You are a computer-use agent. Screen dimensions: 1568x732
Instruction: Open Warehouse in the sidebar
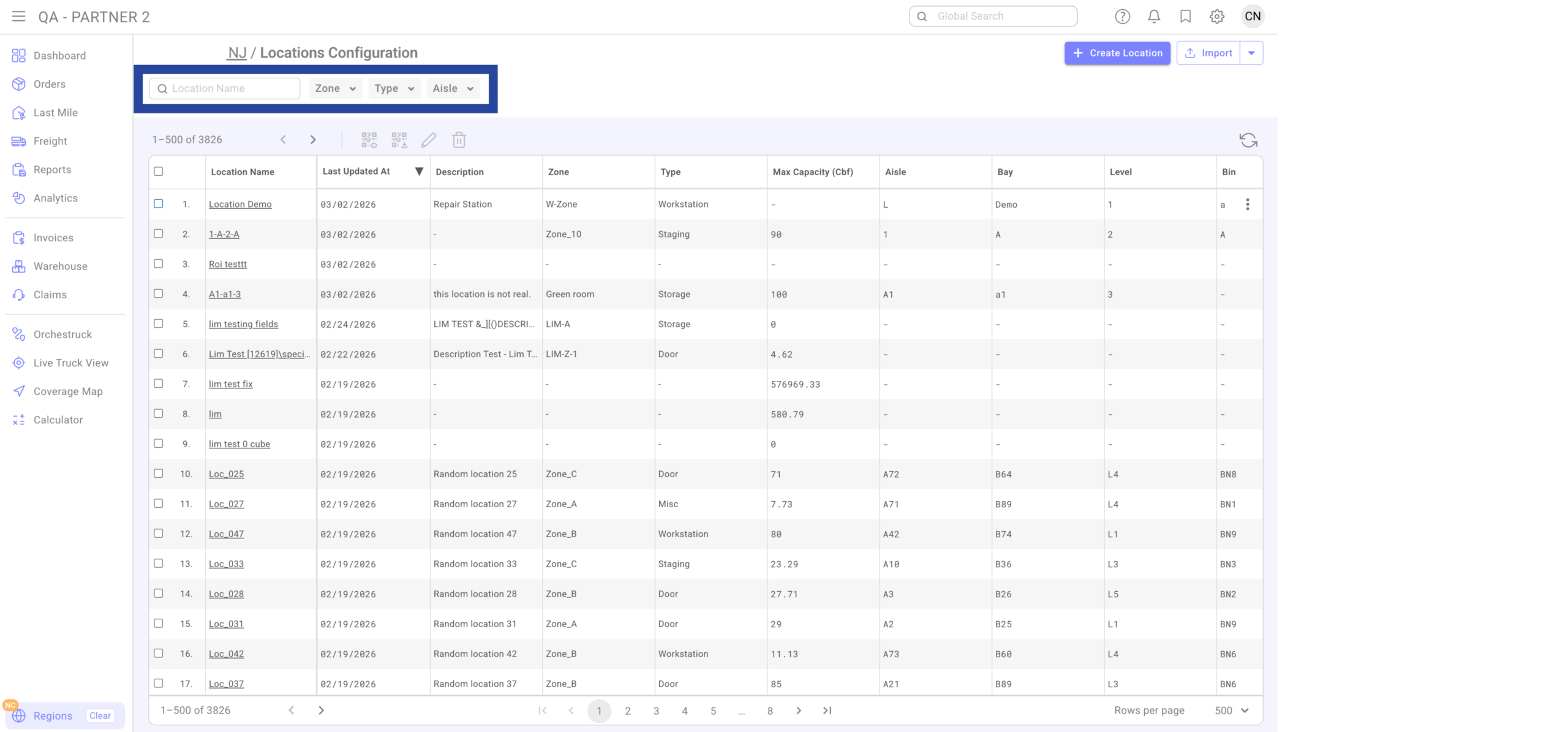click(x=60, y=266)
